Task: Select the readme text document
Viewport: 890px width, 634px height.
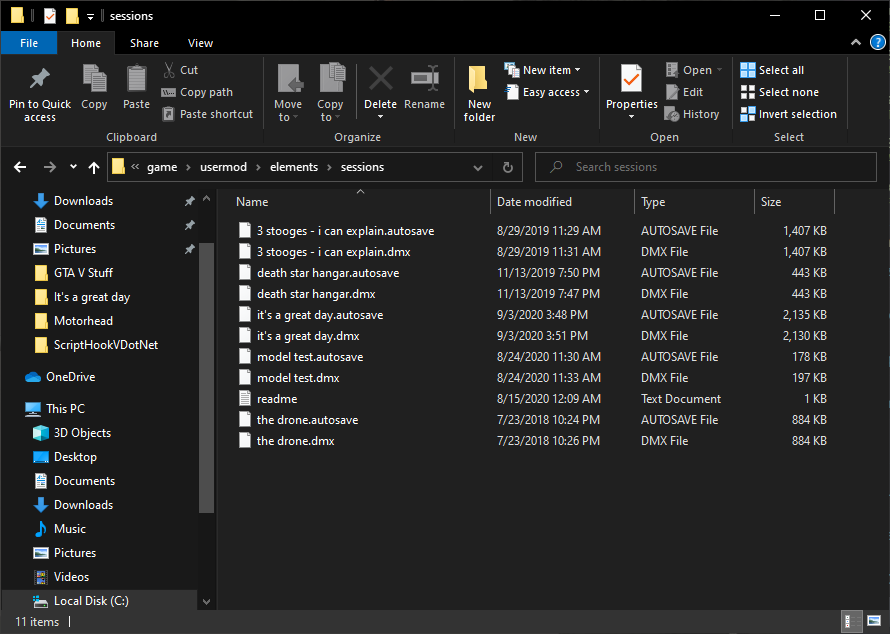Action: 276,399
